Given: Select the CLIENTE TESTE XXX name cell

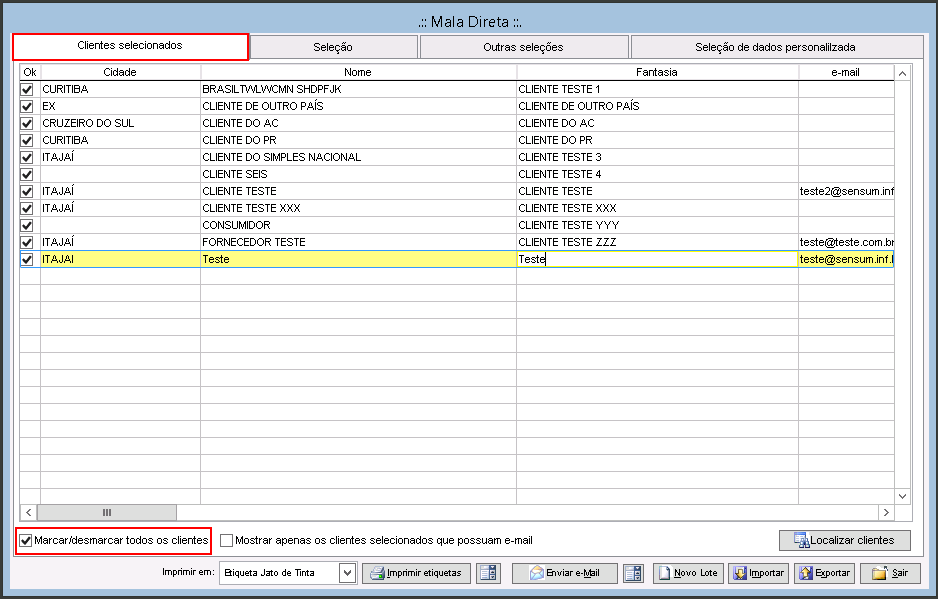Looking at the screenshot, I should [358, 208].
